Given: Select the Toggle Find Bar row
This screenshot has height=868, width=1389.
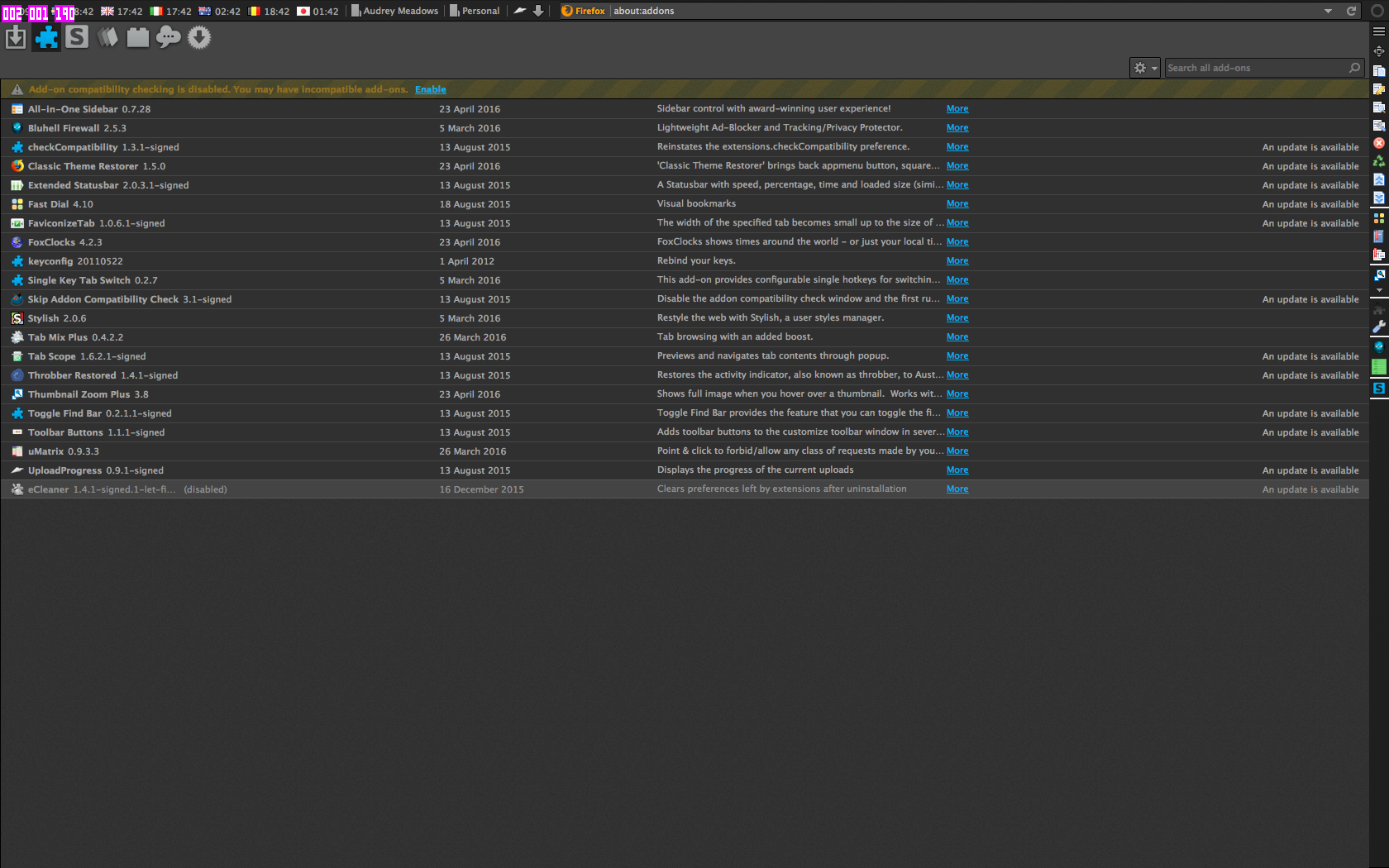Looking at the screenshot, I should 685,413.
